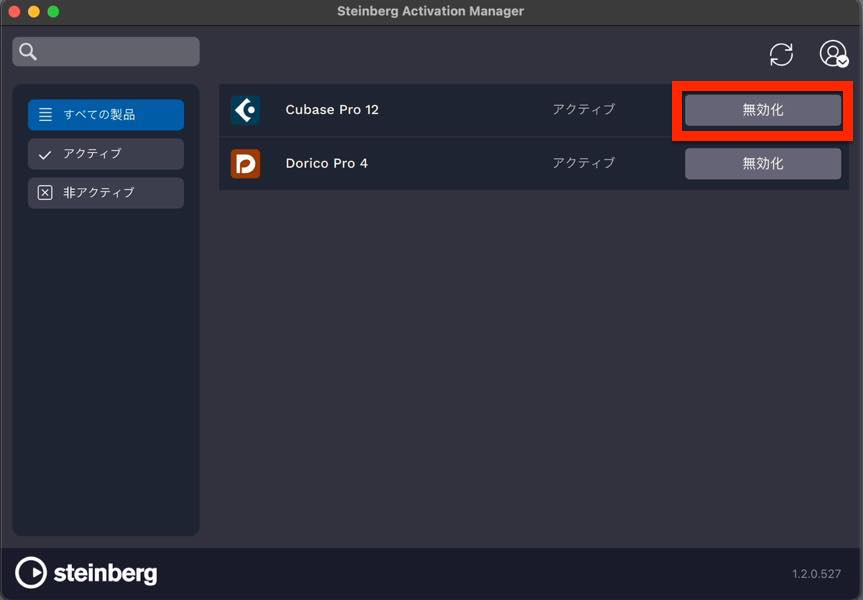Close the Steinberg Activation Manager window
This screenshot has height=600, width=863.
14,12
